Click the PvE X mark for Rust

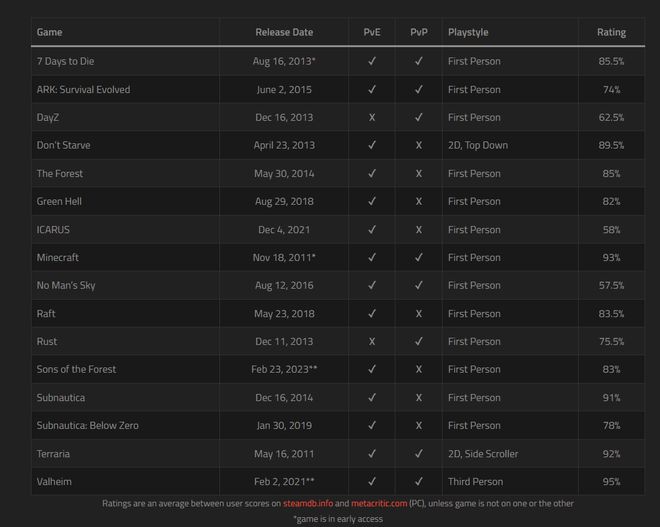point(372,341)
